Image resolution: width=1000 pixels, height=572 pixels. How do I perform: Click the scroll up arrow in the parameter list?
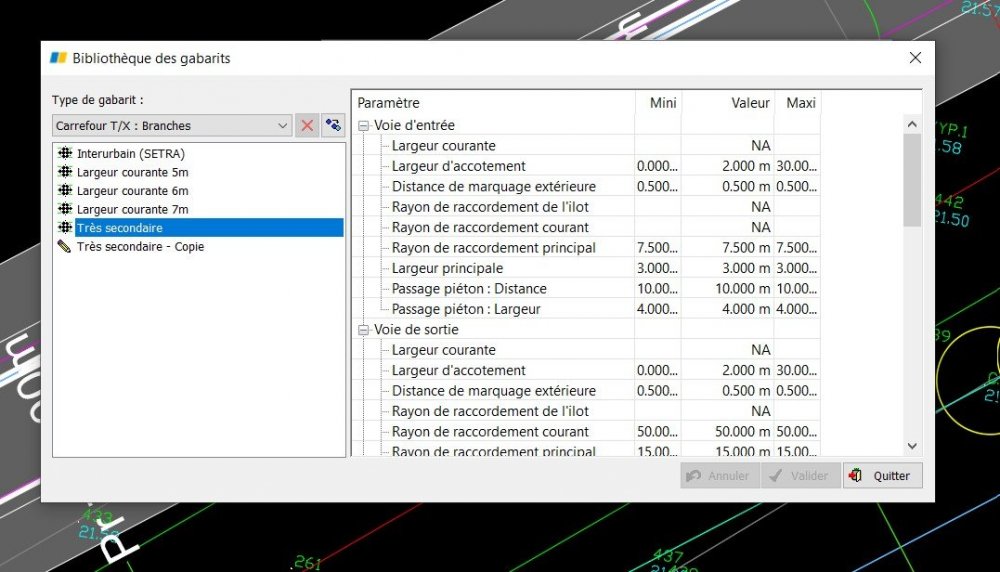click(912, 124)
